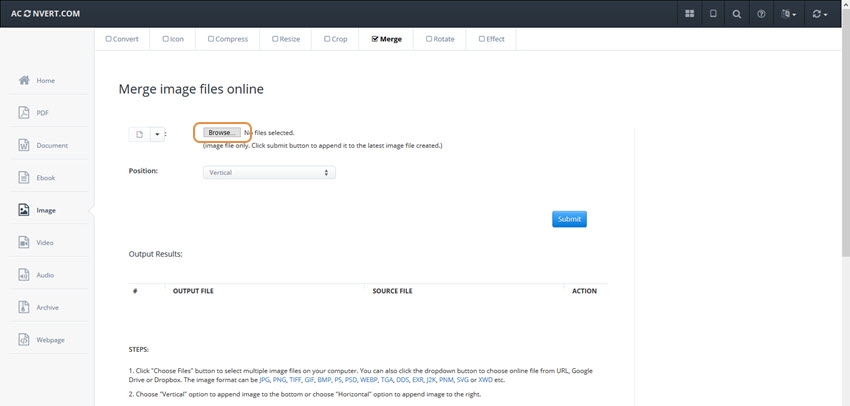The width and height of the screenshot is (850, 406).
Task: Click the local file source icon button
Action: [x=140, y=134]
